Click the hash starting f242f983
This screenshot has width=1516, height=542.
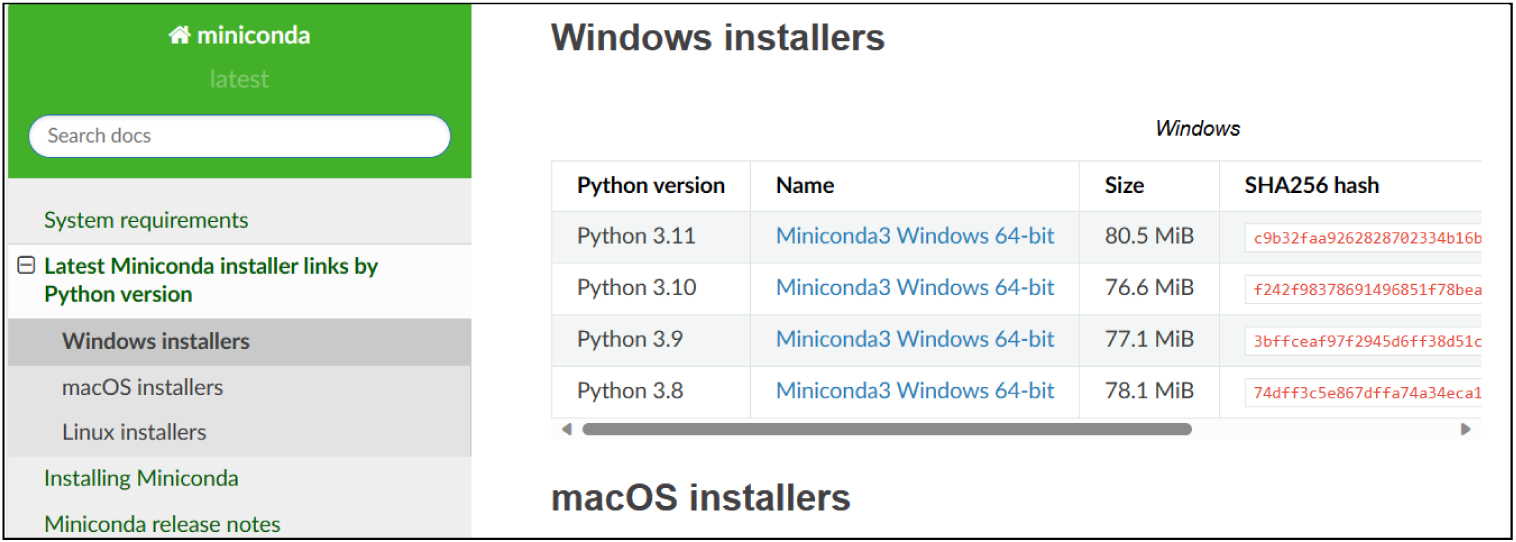(1363, 289)
